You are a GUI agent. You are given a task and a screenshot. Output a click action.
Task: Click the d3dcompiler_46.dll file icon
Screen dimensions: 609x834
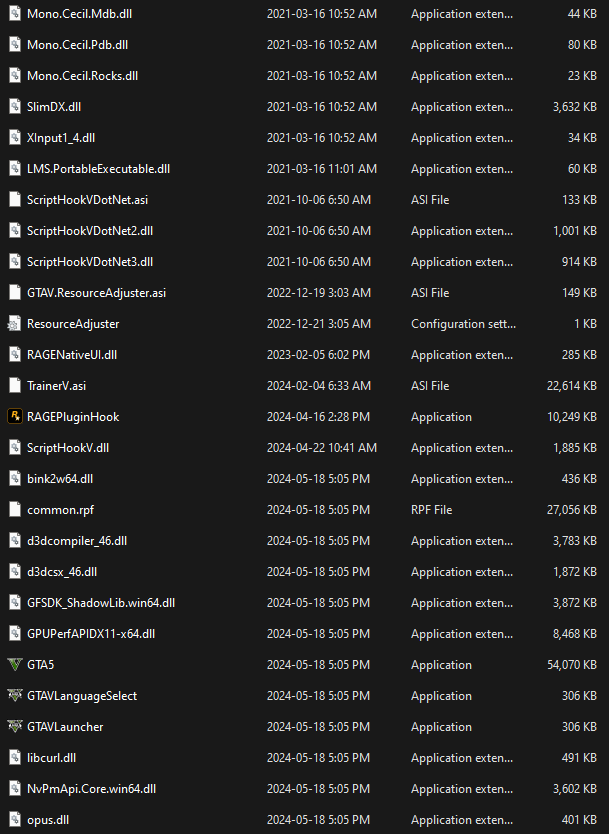pos(15,540)
